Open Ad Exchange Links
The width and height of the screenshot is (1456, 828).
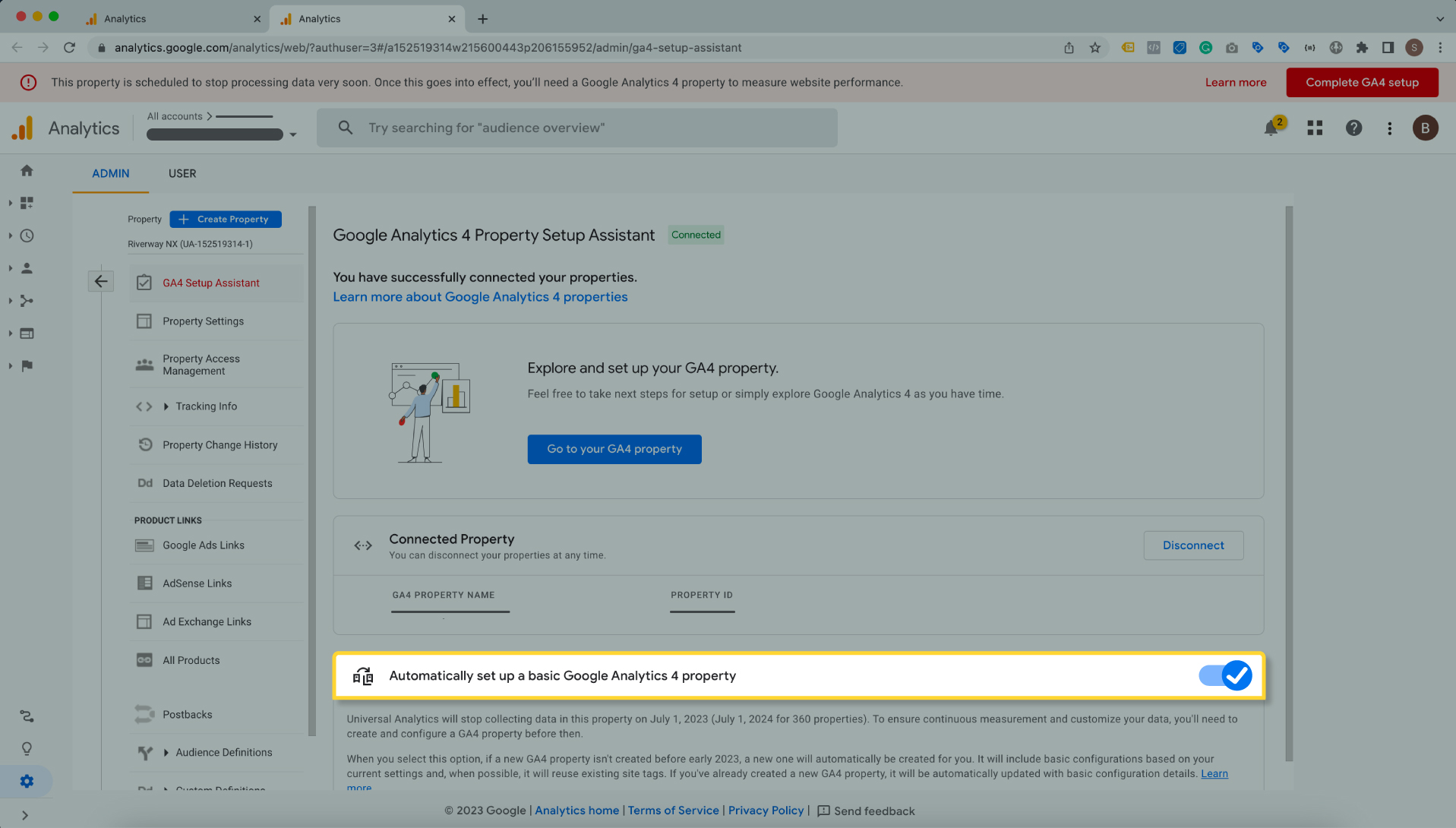click(x=216, y=621)
